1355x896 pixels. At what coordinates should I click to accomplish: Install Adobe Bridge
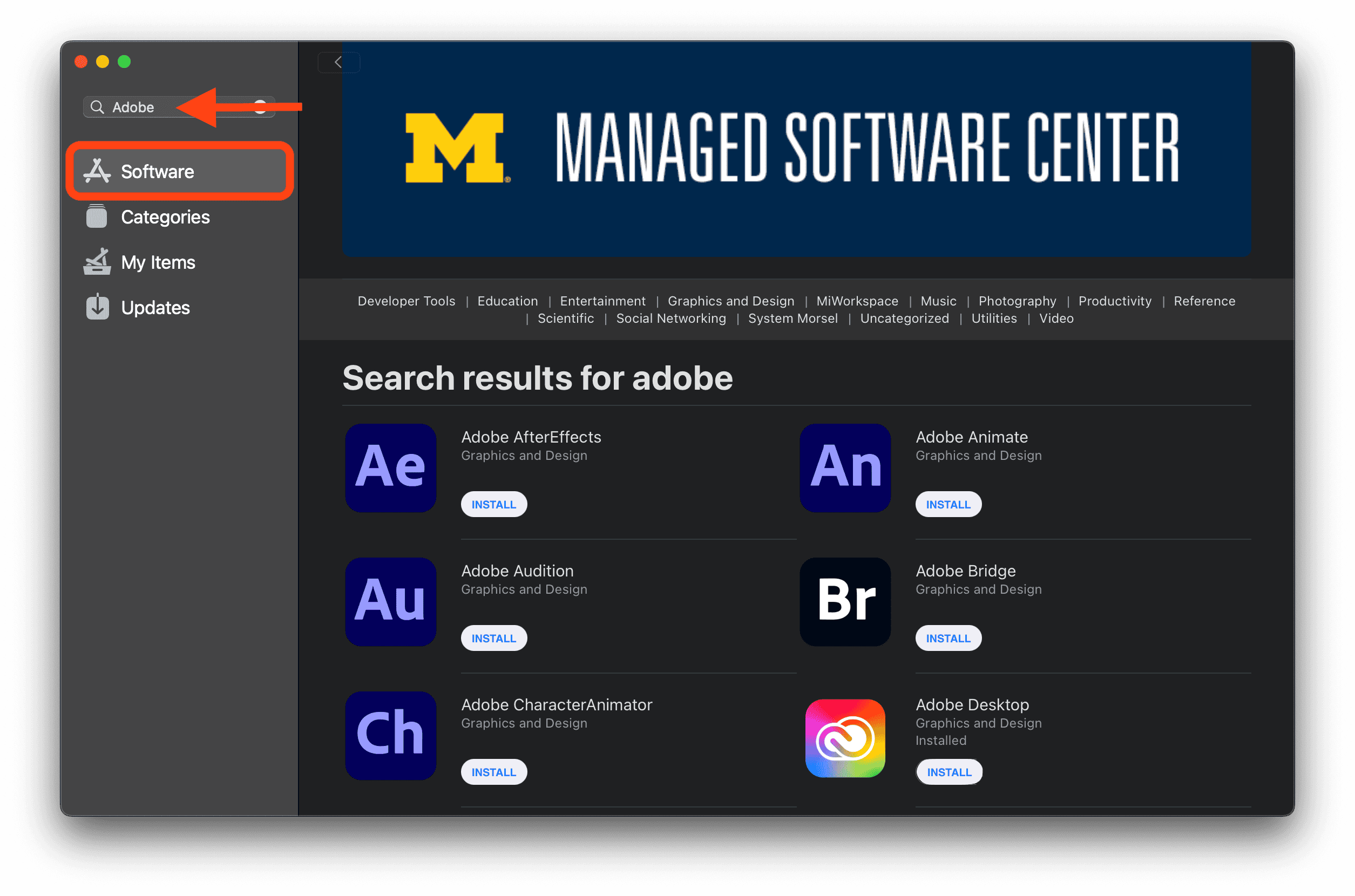948,637
